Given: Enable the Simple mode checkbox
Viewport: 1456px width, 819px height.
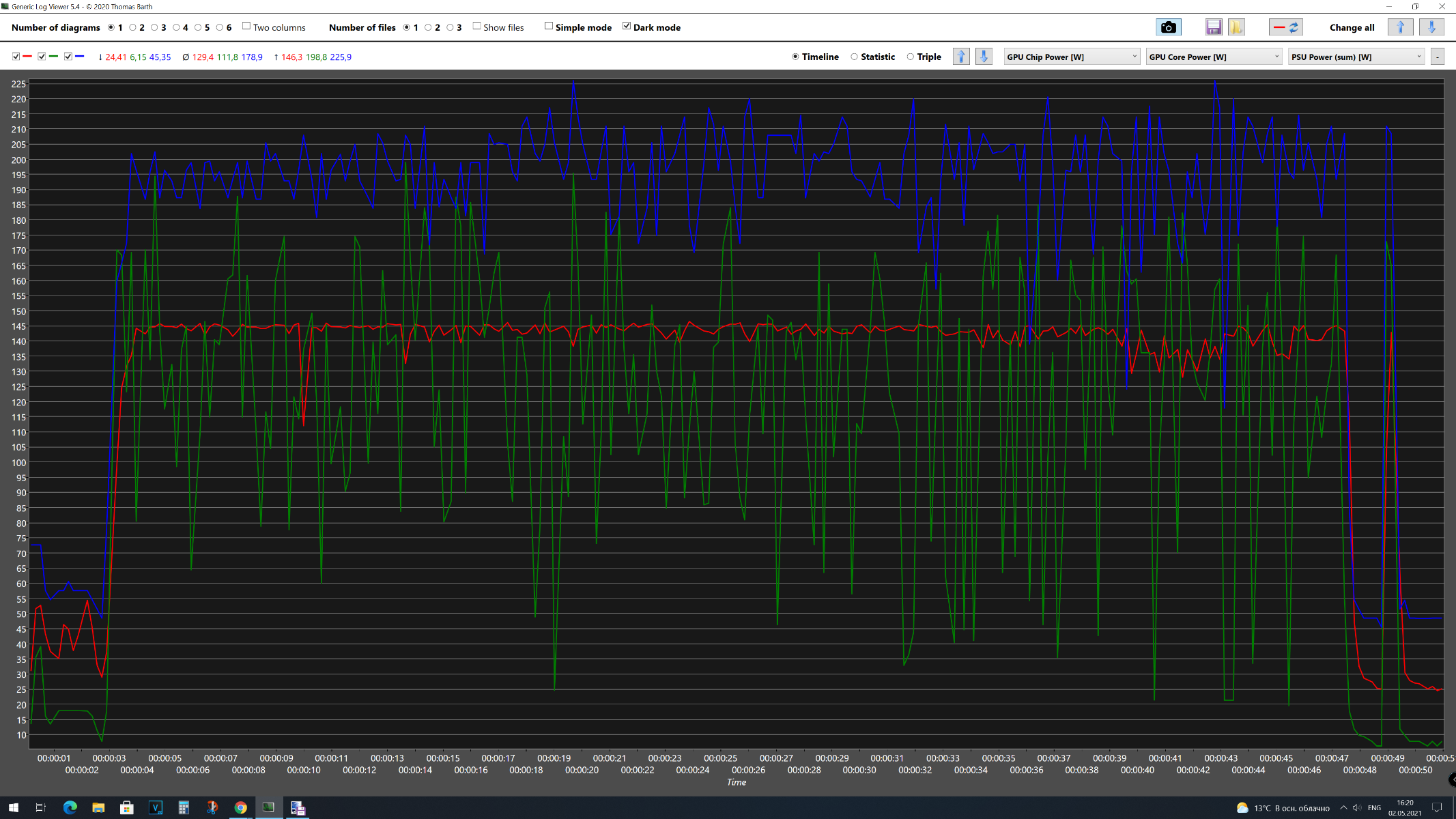Looking at the screenshot, I should (x=548, y=26).
